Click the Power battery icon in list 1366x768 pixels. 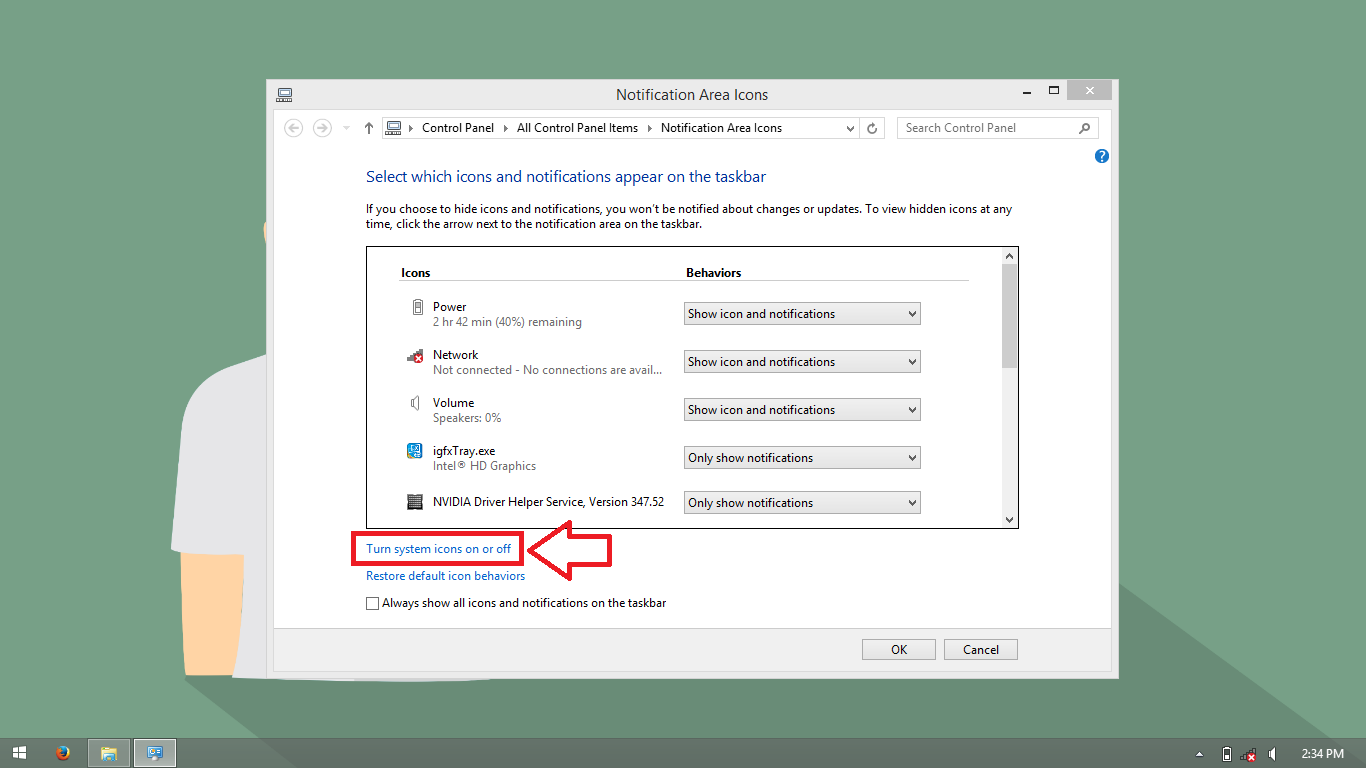click(416, 307)
